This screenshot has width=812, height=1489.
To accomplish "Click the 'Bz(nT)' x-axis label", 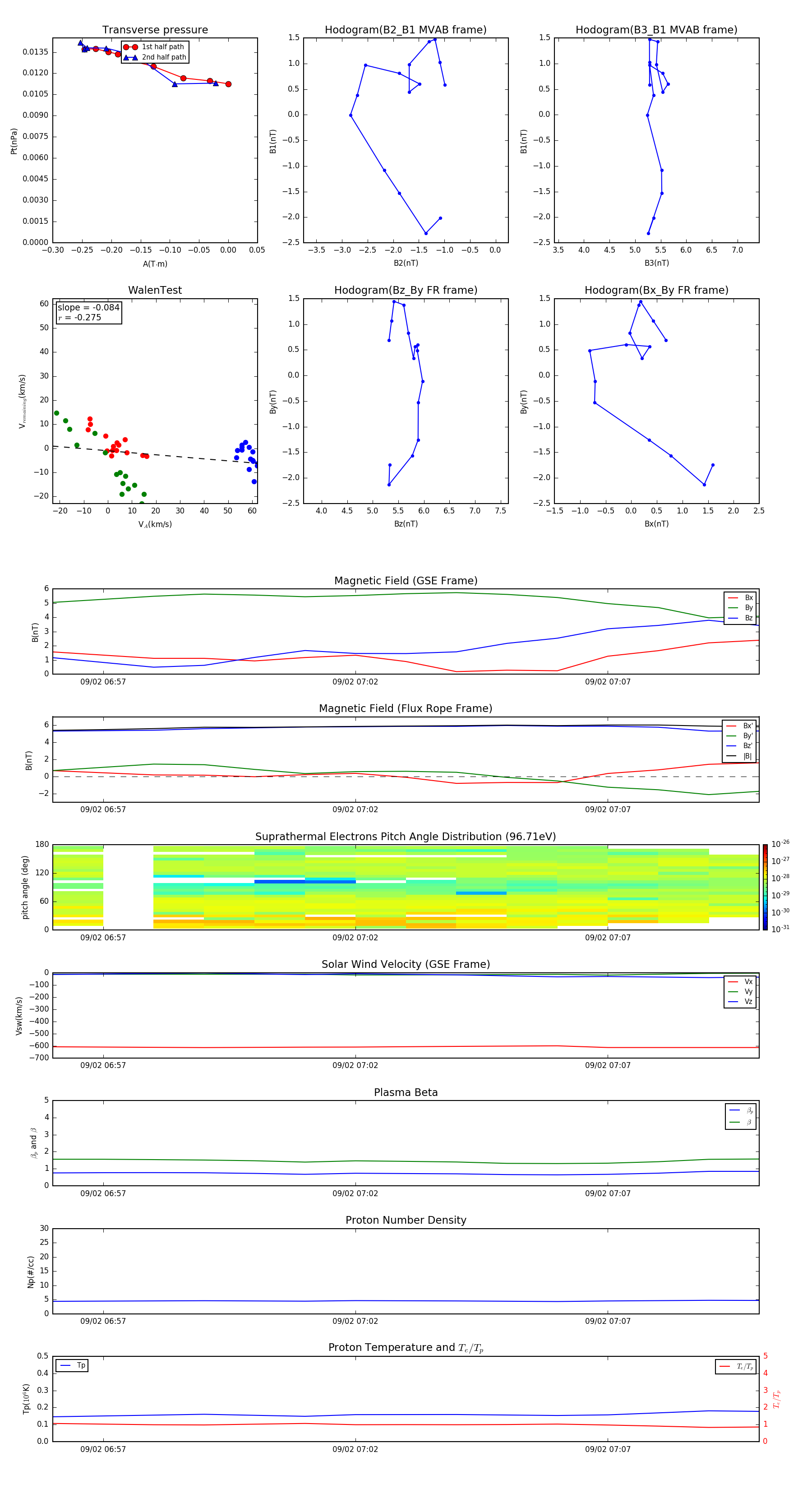I will pyautogui.click(x=406, y=524).
